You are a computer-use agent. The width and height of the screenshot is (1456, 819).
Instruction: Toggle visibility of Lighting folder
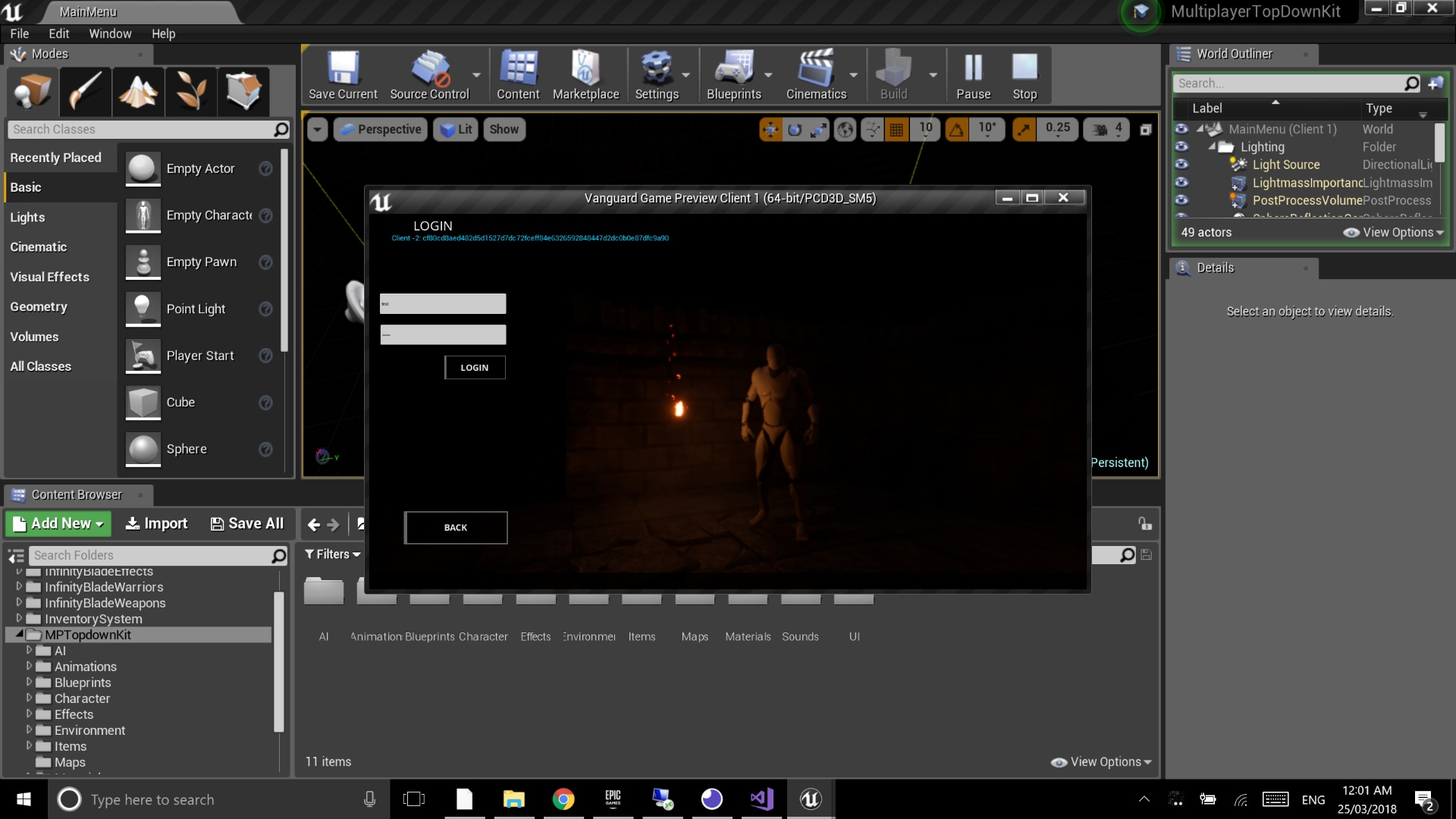point(1181,147)
